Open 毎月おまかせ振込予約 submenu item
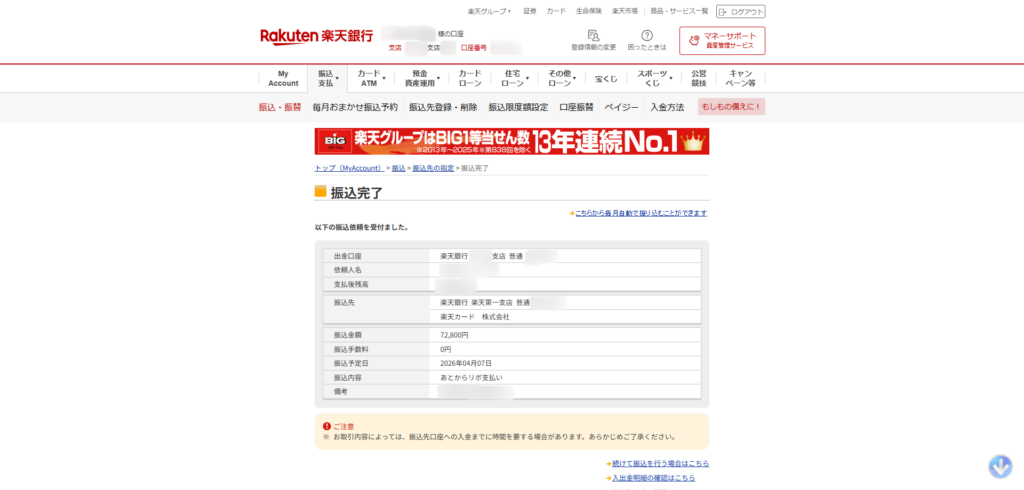 (x=354, y=107)
